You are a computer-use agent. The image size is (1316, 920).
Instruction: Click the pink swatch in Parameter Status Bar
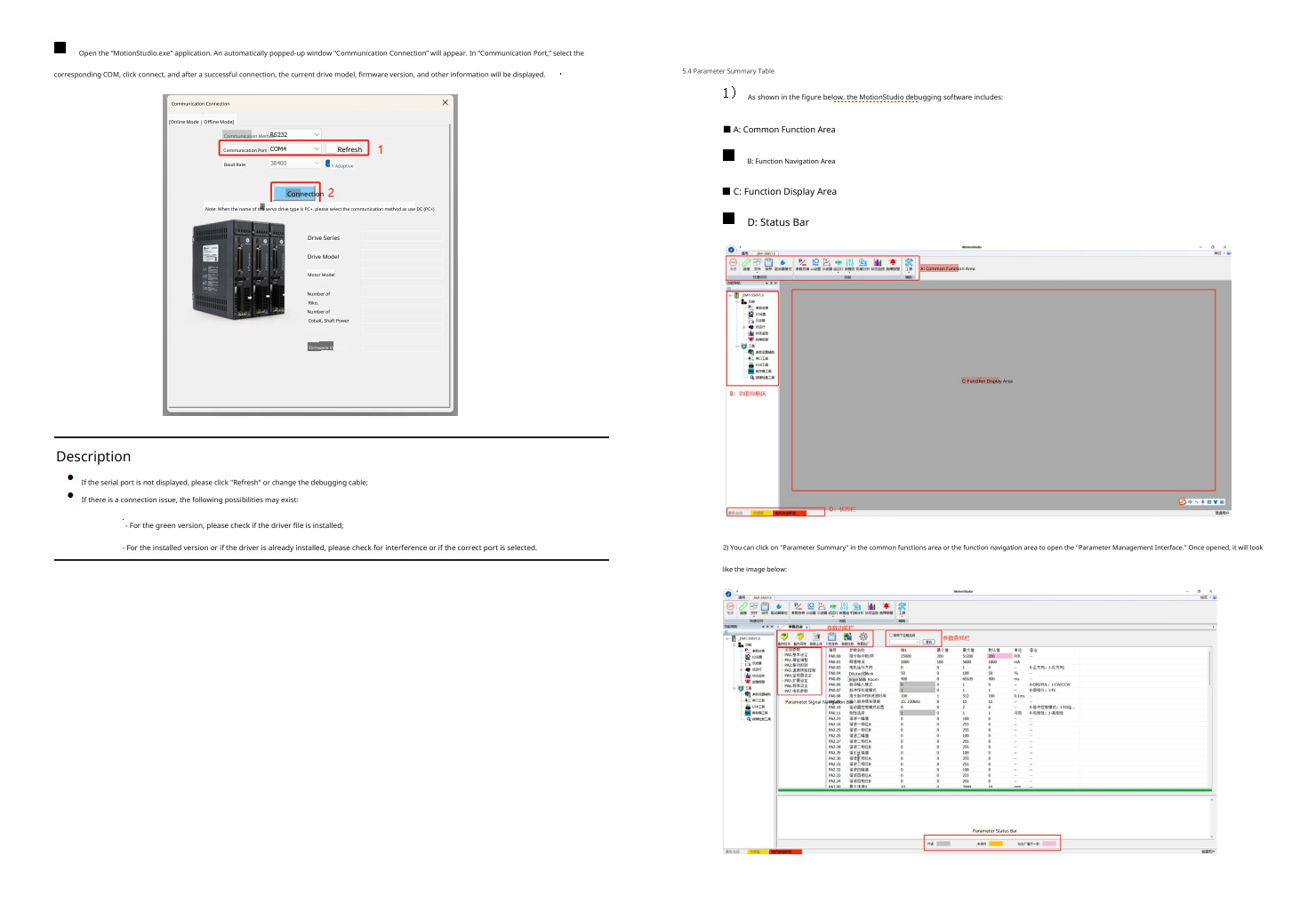coord(1049,844)
